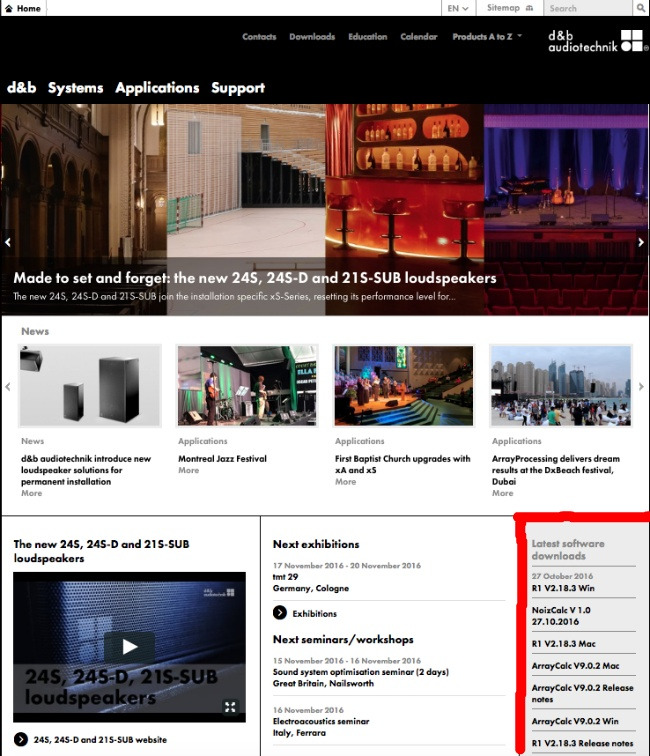Screen dimensions: 650x756
Task: Open the Calendar page
Action: (419, 37)
